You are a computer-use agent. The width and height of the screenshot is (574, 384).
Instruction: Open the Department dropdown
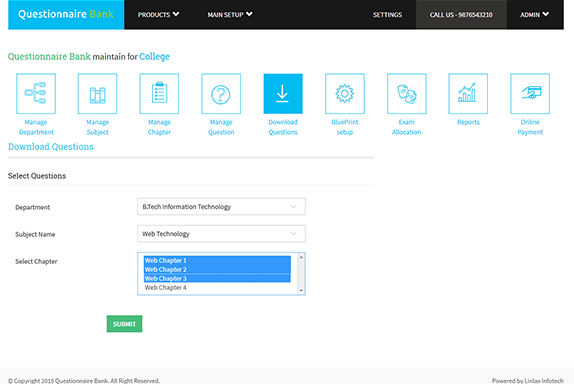click(221, 206)
